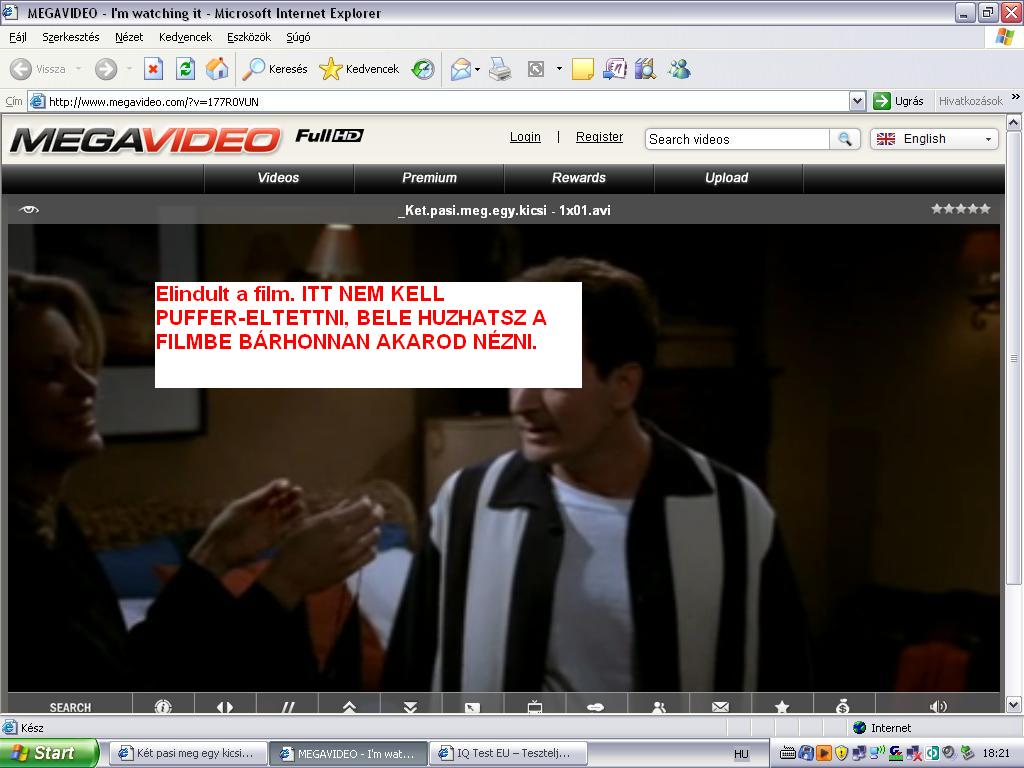
Task: Open the Research books toolbar icon
Action: click(x=645, y=69)
